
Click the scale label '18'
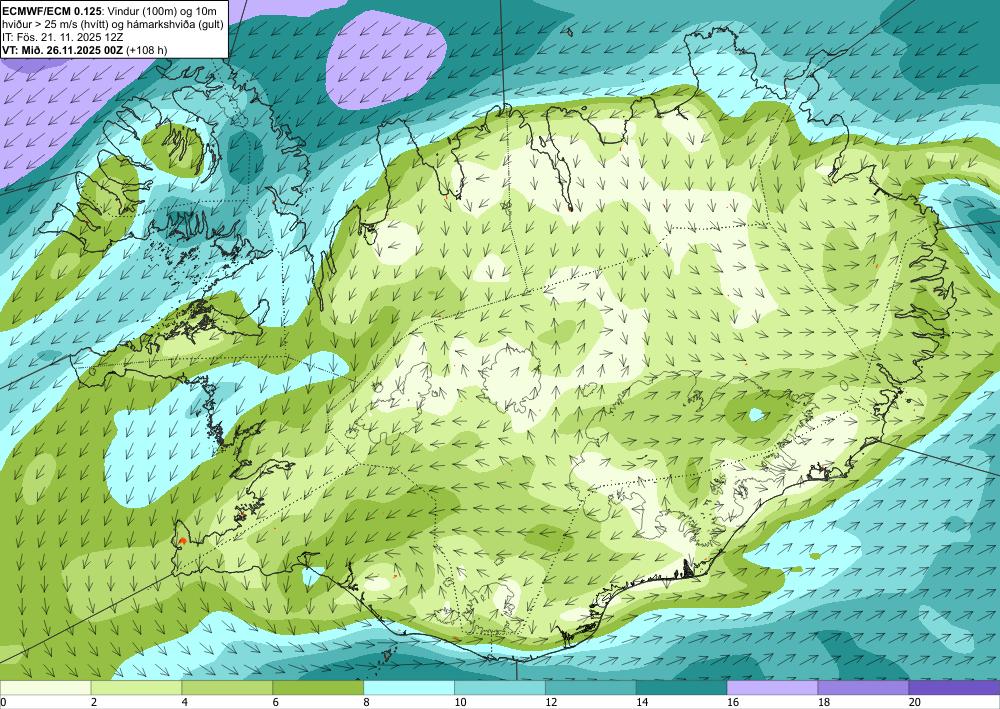824,703
